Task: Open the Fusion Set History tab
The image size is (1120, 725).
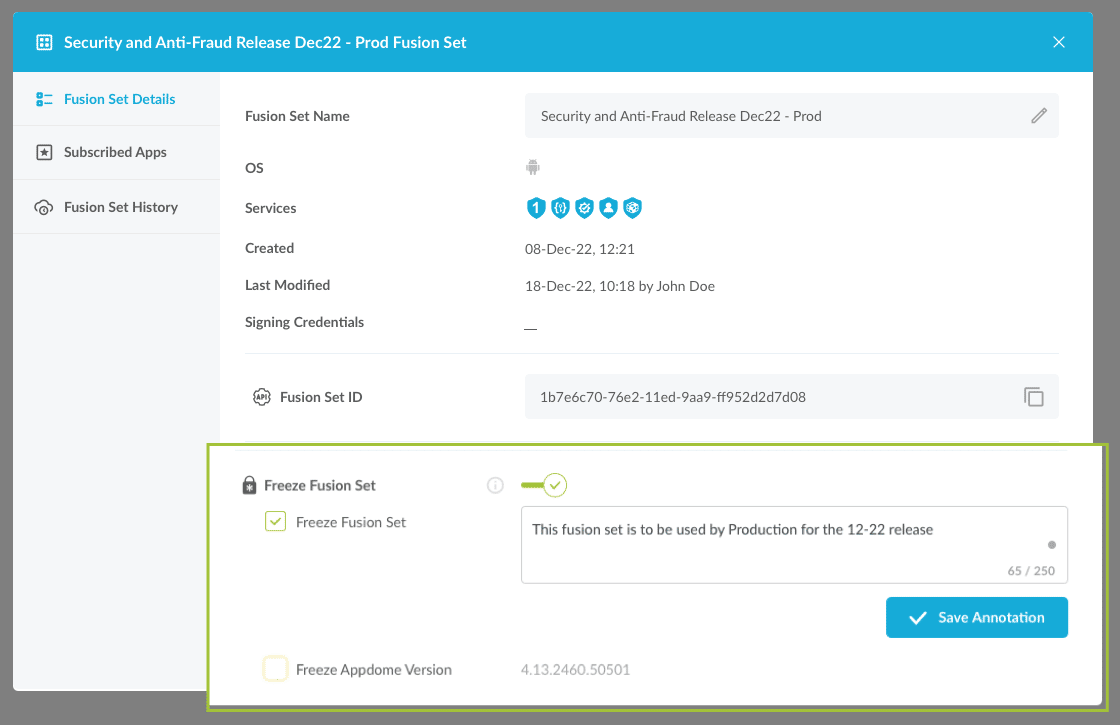Action: tap(120, 207)
